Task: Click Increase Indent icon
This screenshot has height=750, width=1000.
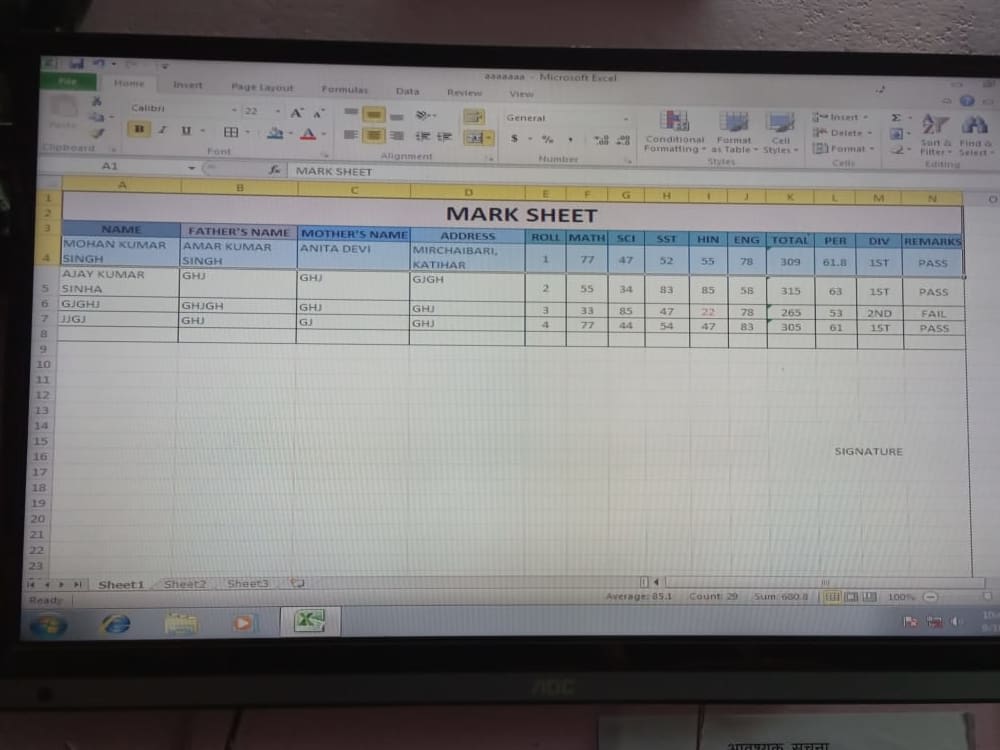Action: coord(445,137)
